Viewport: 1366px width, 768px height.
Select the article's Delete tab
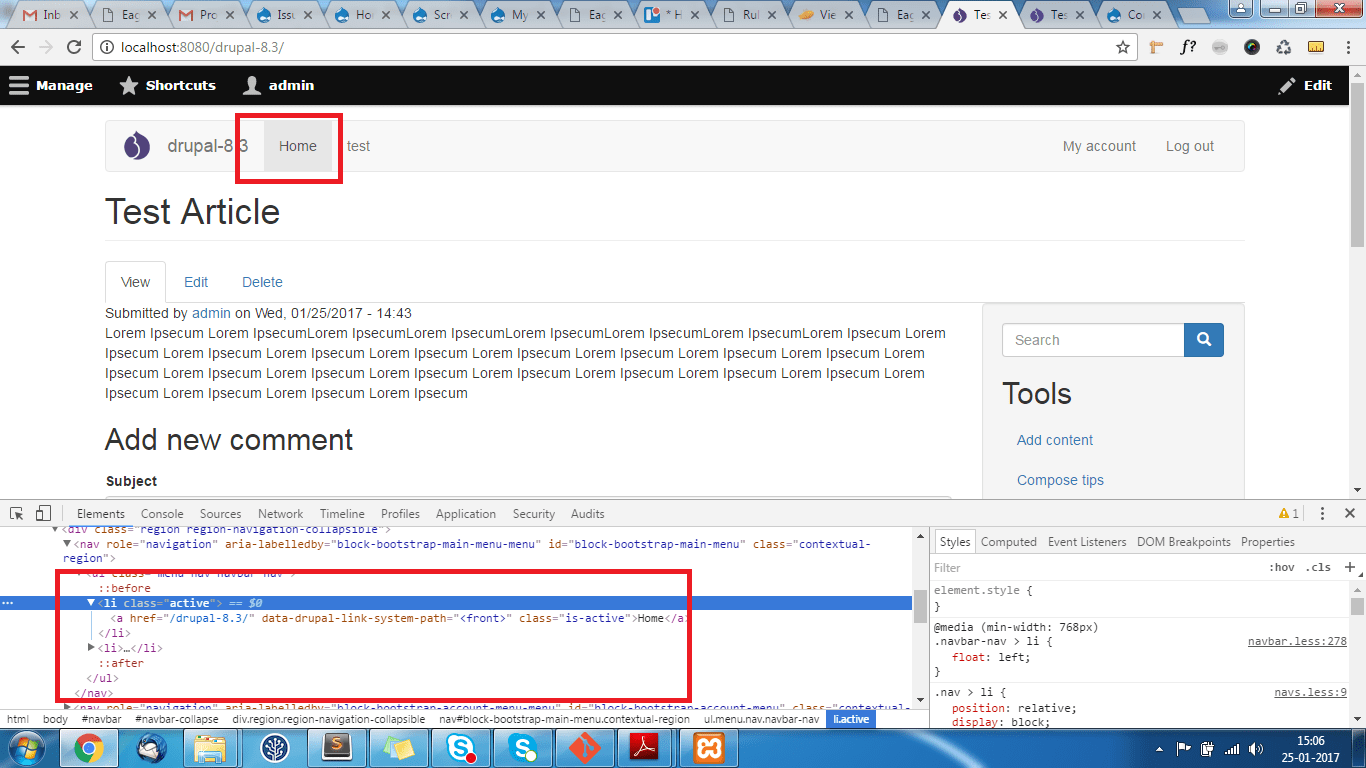coord(262,282)
